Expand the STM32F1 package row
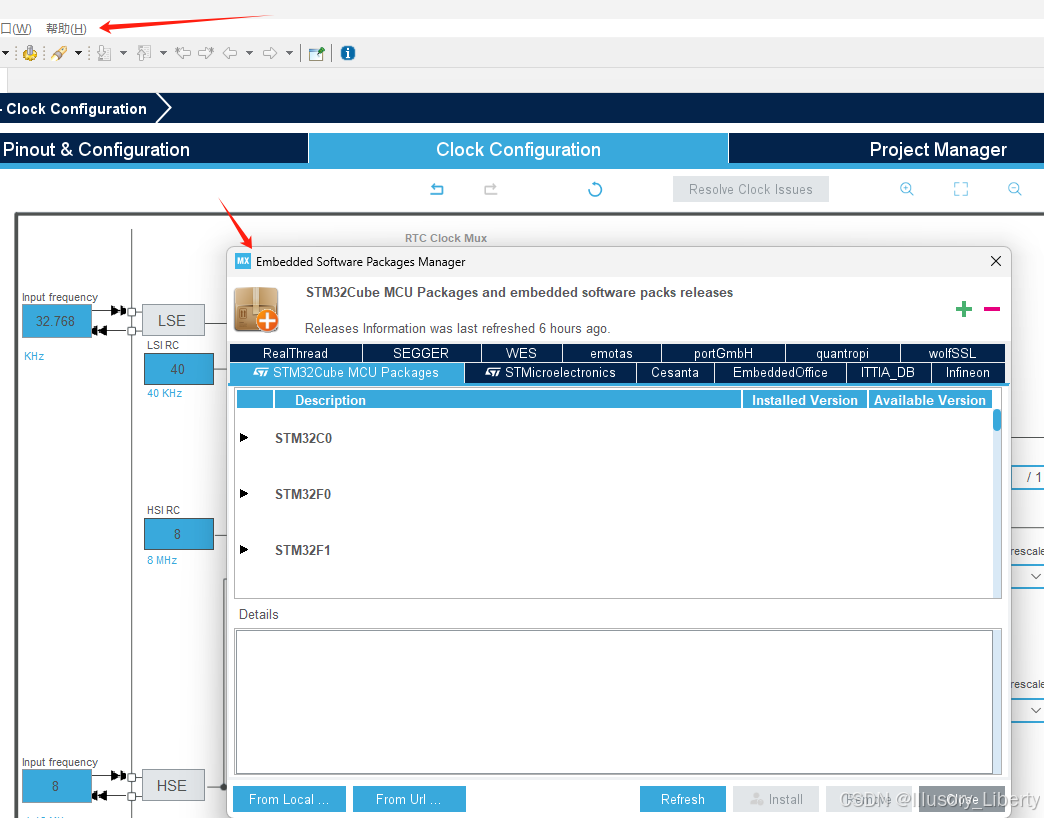Viewport: 1044px width, 818px height. coord(244,550)
